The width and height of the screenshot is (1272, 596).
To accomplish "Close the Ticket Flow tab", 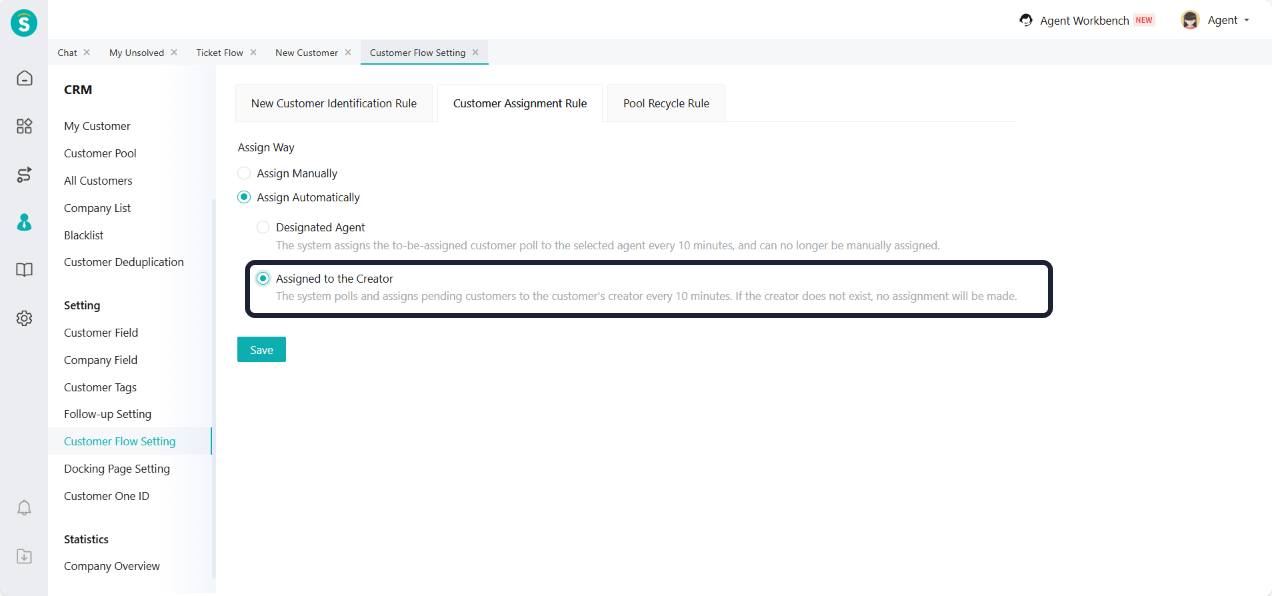I will click(253, 52).
